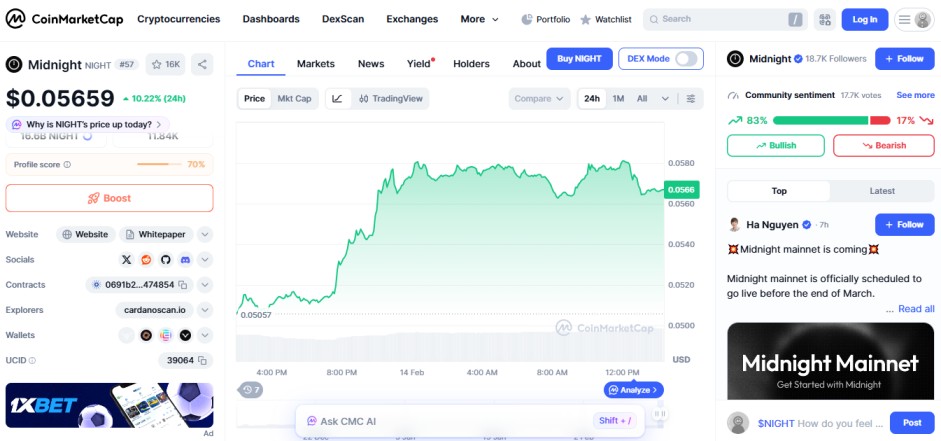Image resolution: width=941 pixels, height=441 pixels.
Task: Click the Boost button
Action: (x=109, y=198)
